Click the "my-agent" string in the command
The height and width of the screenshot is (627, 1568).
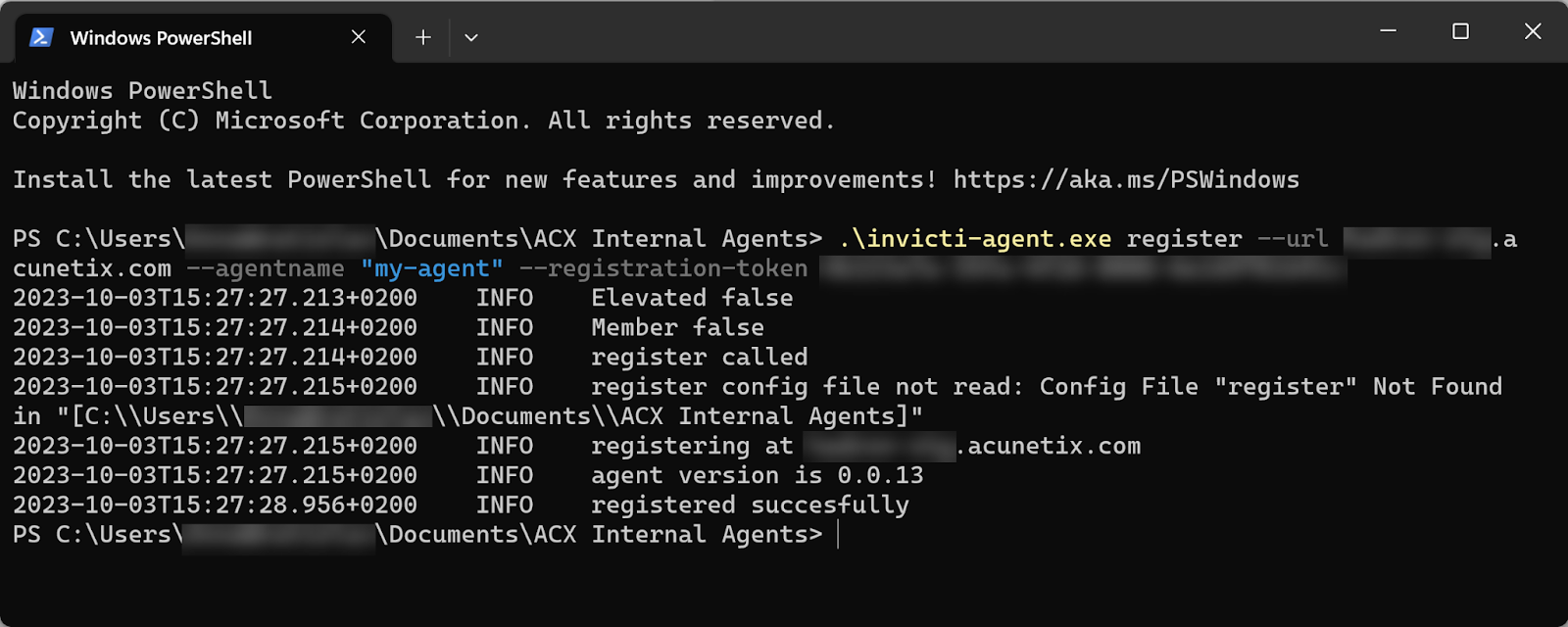(x=432, y=269)
